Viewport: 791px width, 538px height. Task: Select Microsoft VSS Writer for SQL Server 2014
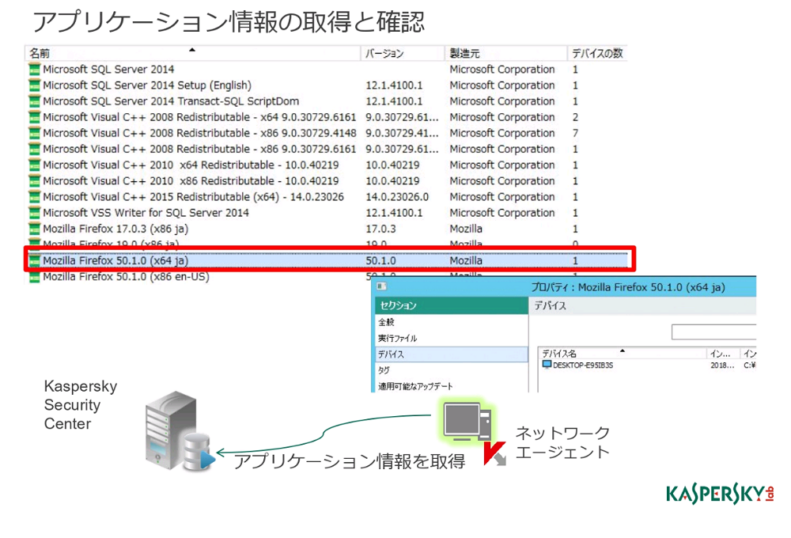pyautogui.click(x=326, y=213)
